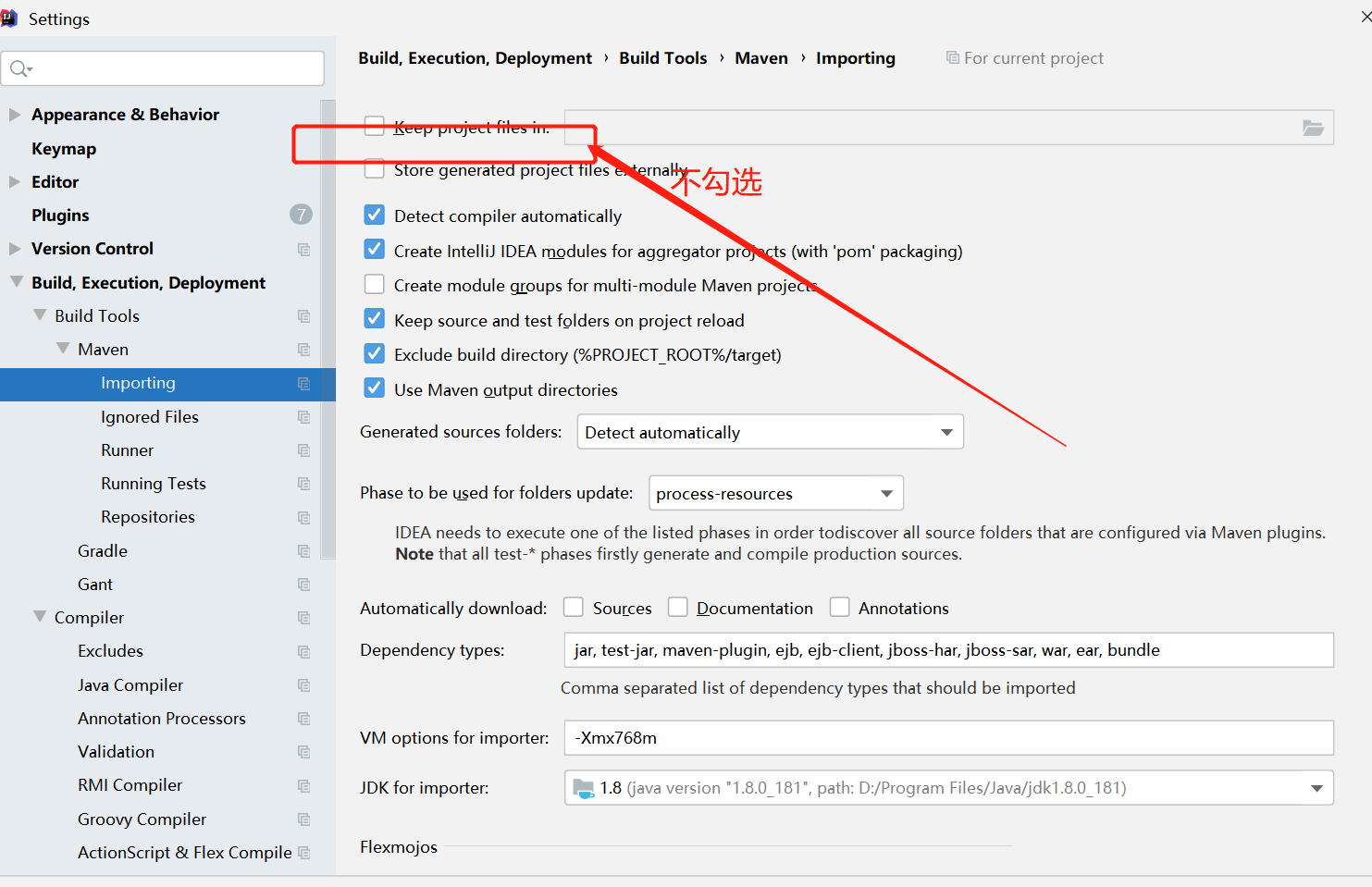1372x887 pixels.
Task: Select Runner under Maven
Action: tap(128, 450)
